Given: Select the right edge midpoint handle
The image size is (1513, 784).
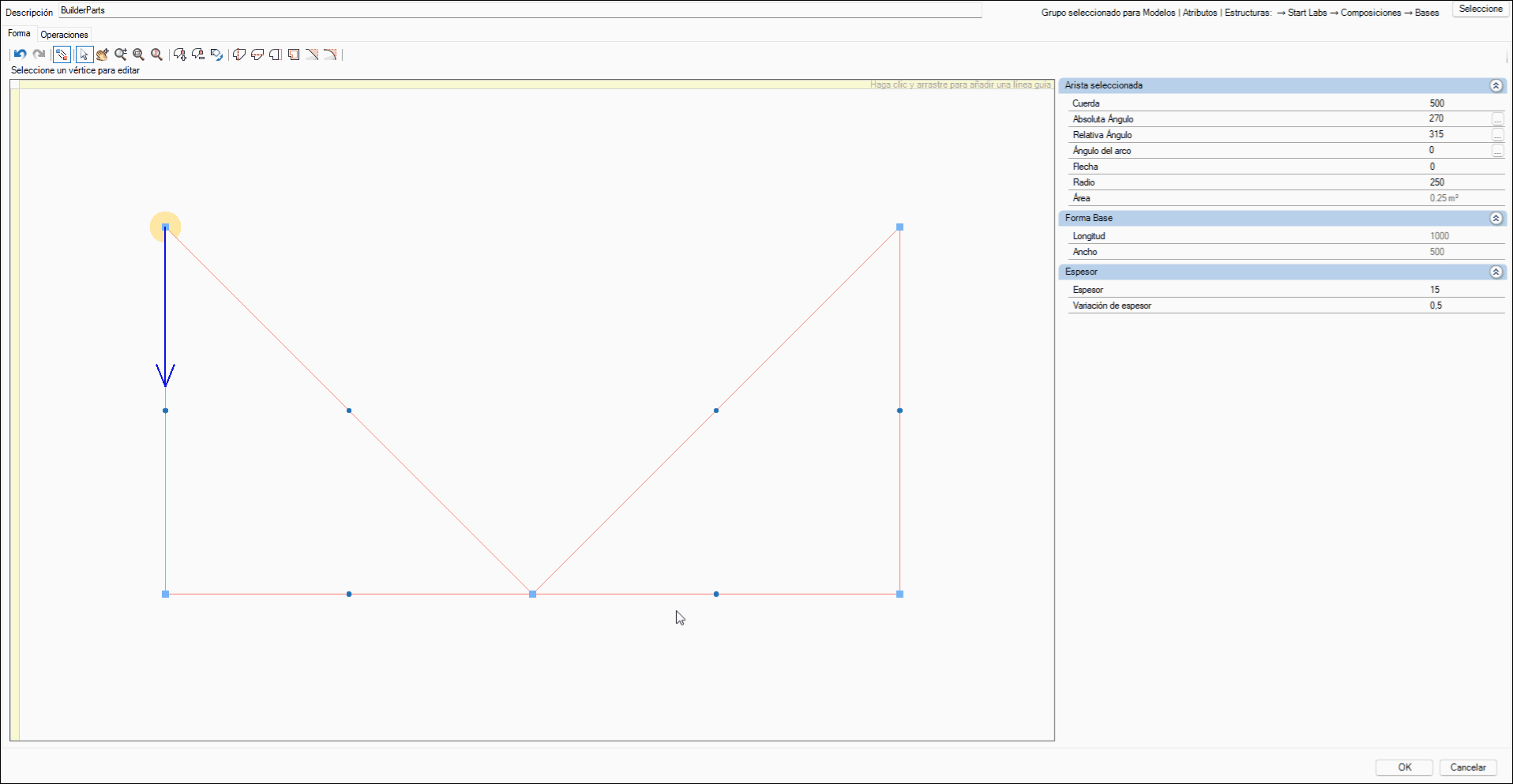Looking at the screenshot, I should pos(899,411).
